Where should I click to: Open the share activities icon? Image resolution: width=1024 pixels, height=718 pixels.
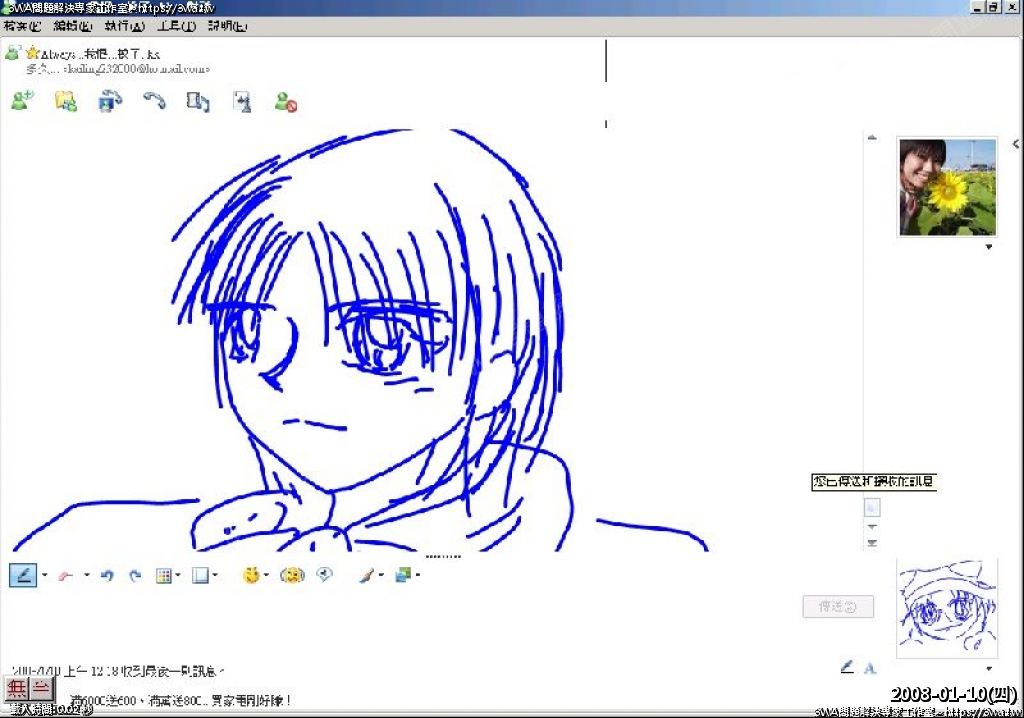[x=198, y=101]
